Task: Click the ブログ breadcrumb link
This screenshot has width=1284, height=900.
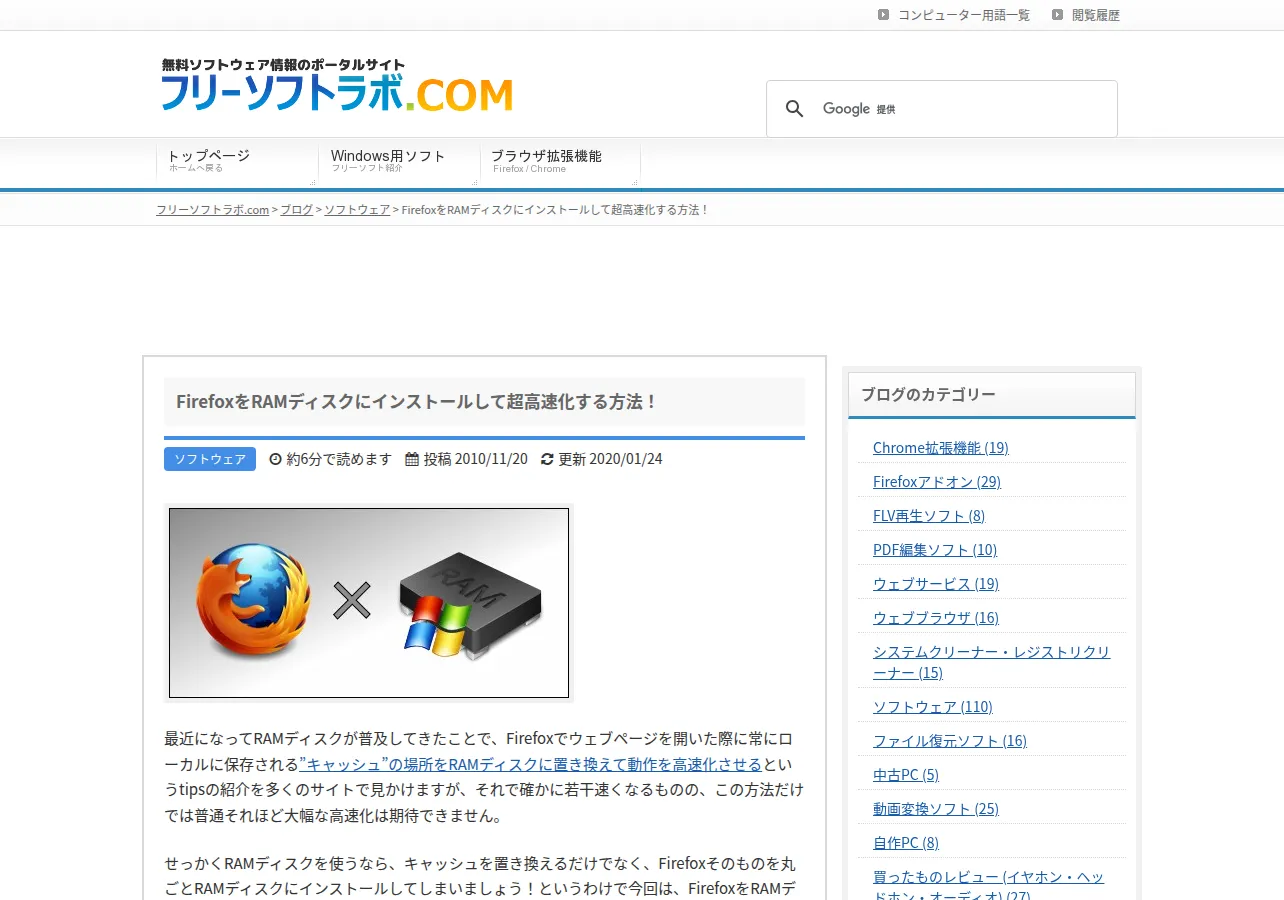Action: point(297,210)
